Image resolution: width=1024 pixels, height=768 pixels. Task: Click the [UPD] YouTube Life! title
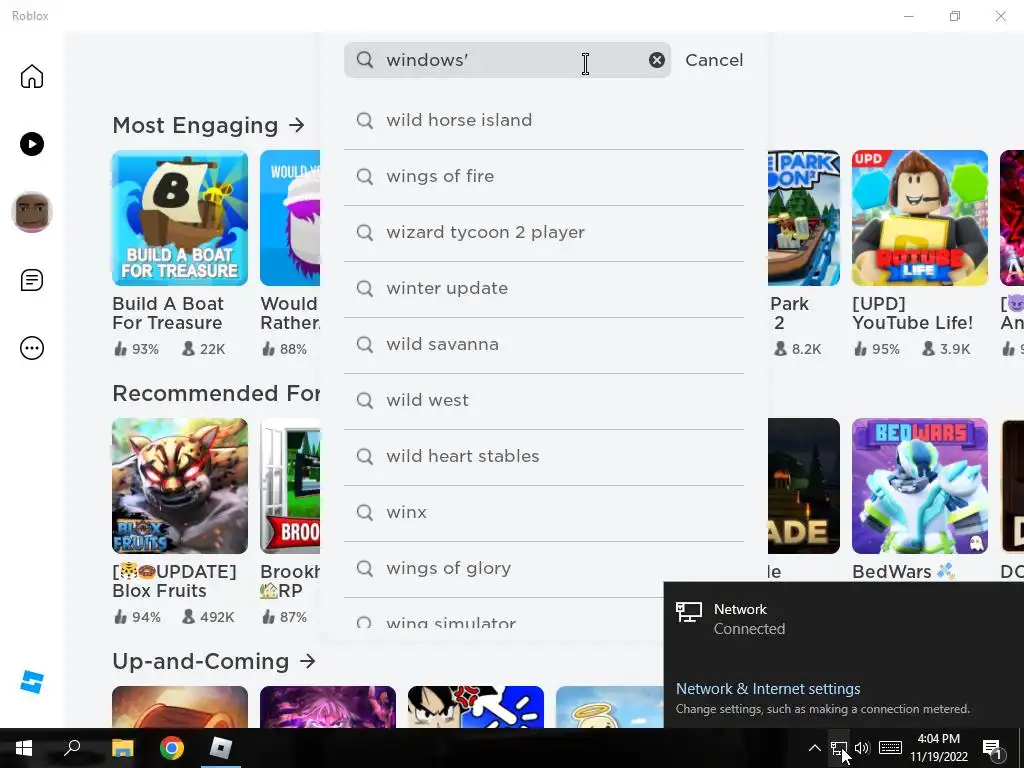point(912,313)
